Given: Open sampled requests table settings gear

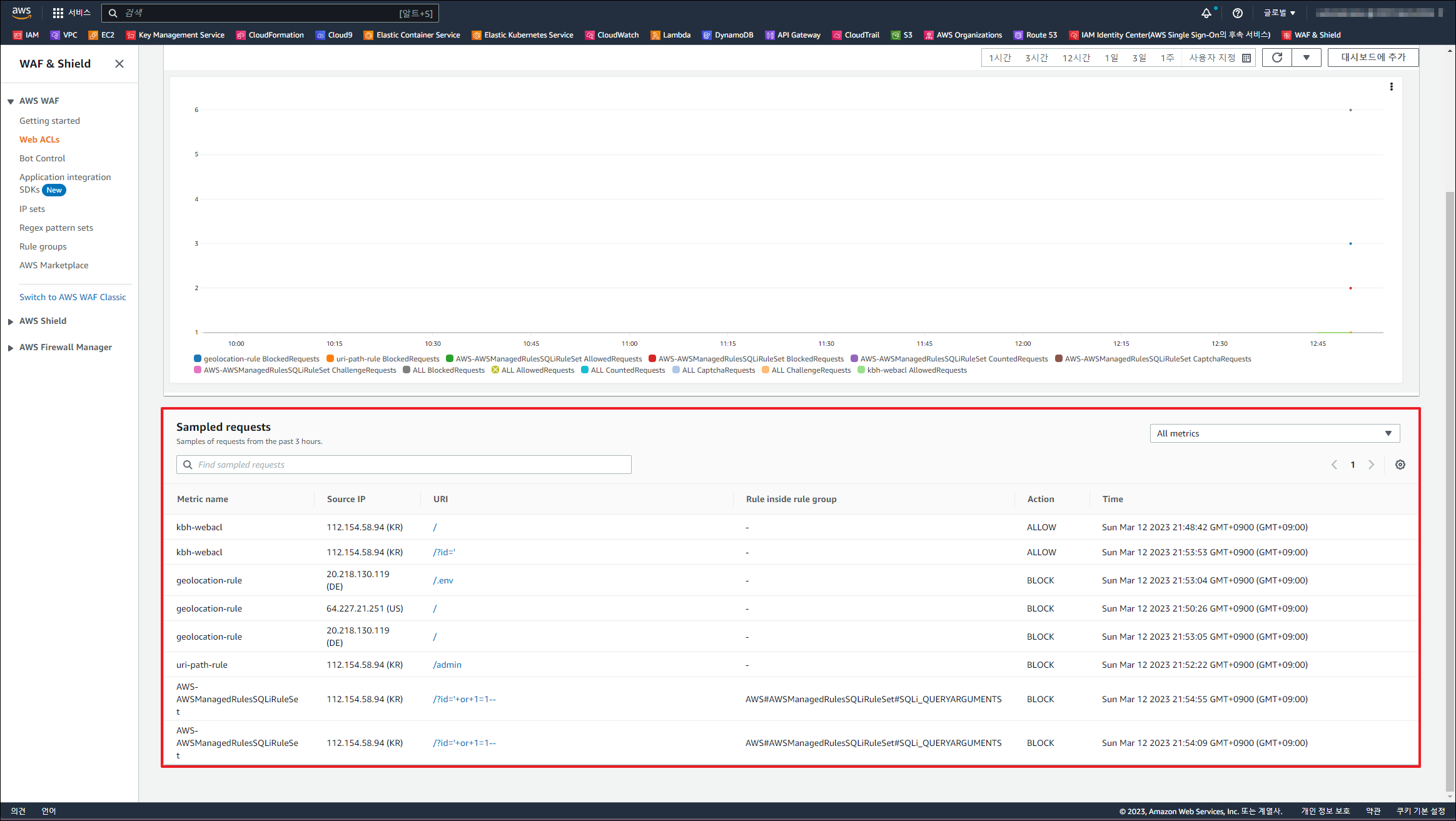Looking at the screenshot, I should click(x=1400, y=465).
